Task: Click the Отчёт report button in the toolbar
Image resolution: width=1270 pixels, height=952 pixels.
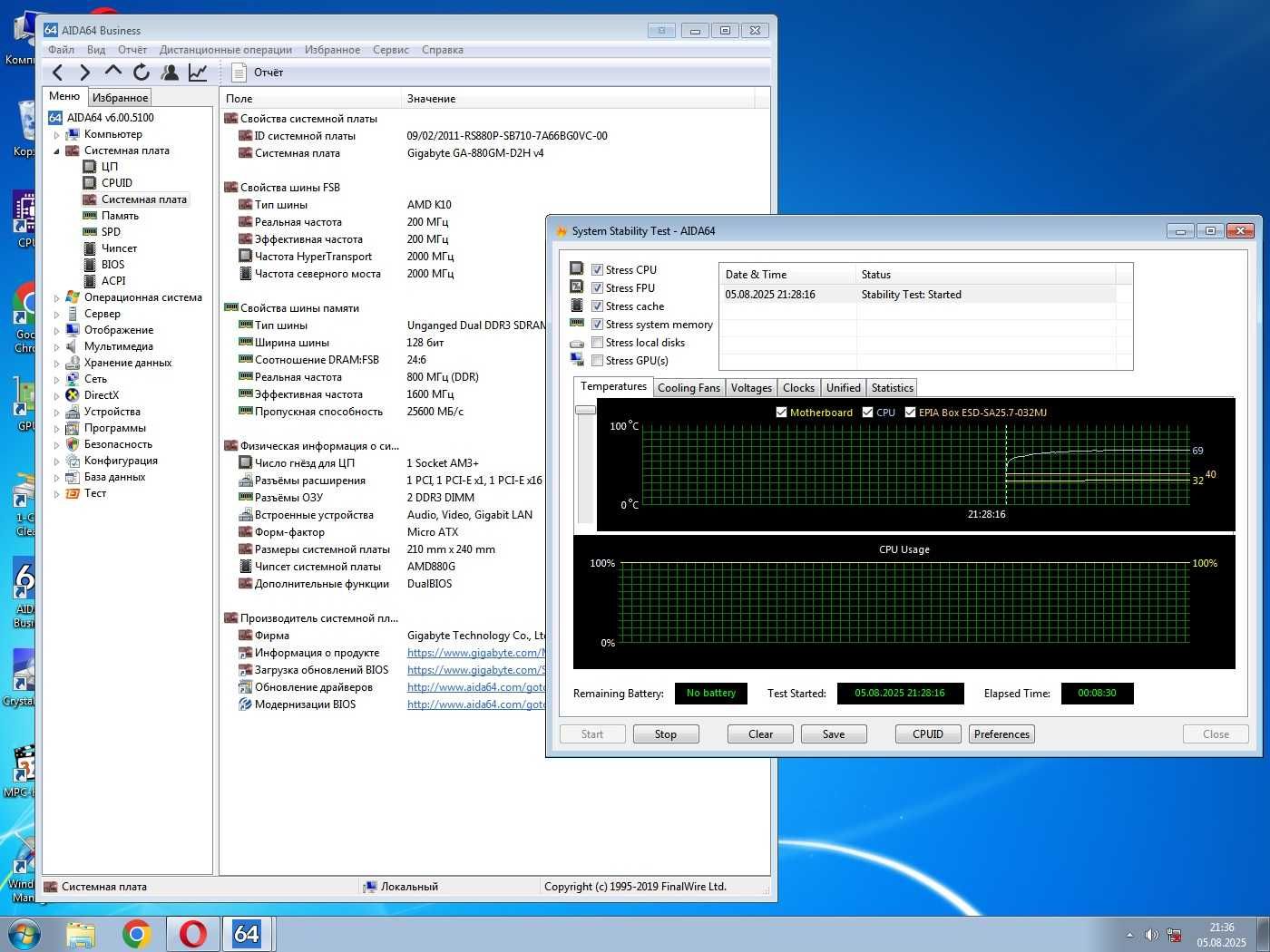Action: tap(258, 73)
